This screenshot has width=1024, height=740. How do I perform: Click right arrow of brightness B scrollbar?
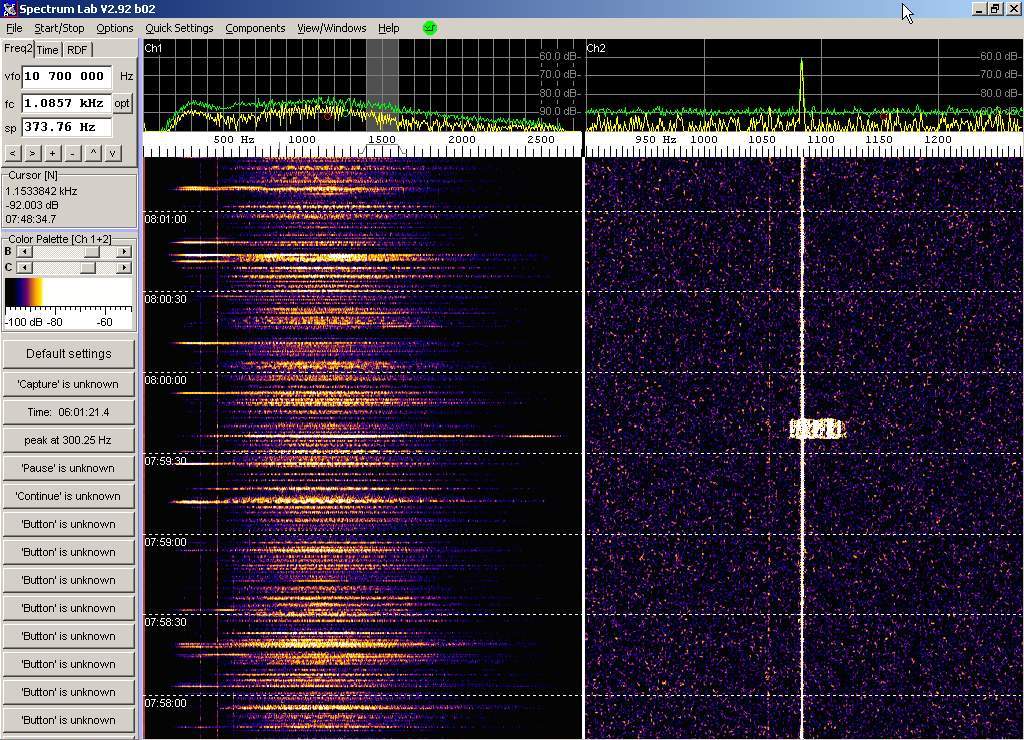coord(124,252)
